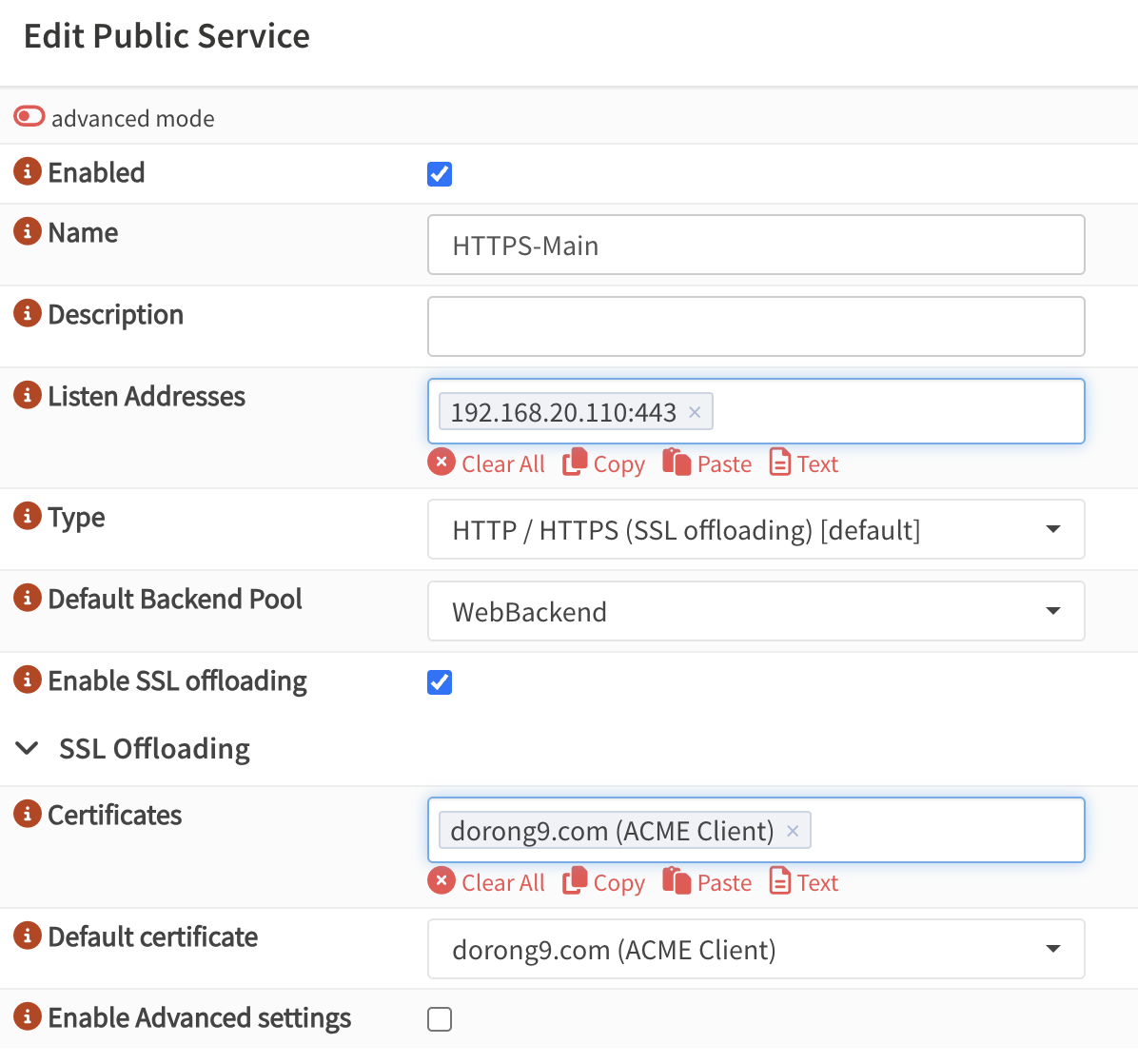1138x1064 pixels.
Task: Click the help icon beside Default Backend Pool
Action: pyautogui.click(x=28, y=599)
